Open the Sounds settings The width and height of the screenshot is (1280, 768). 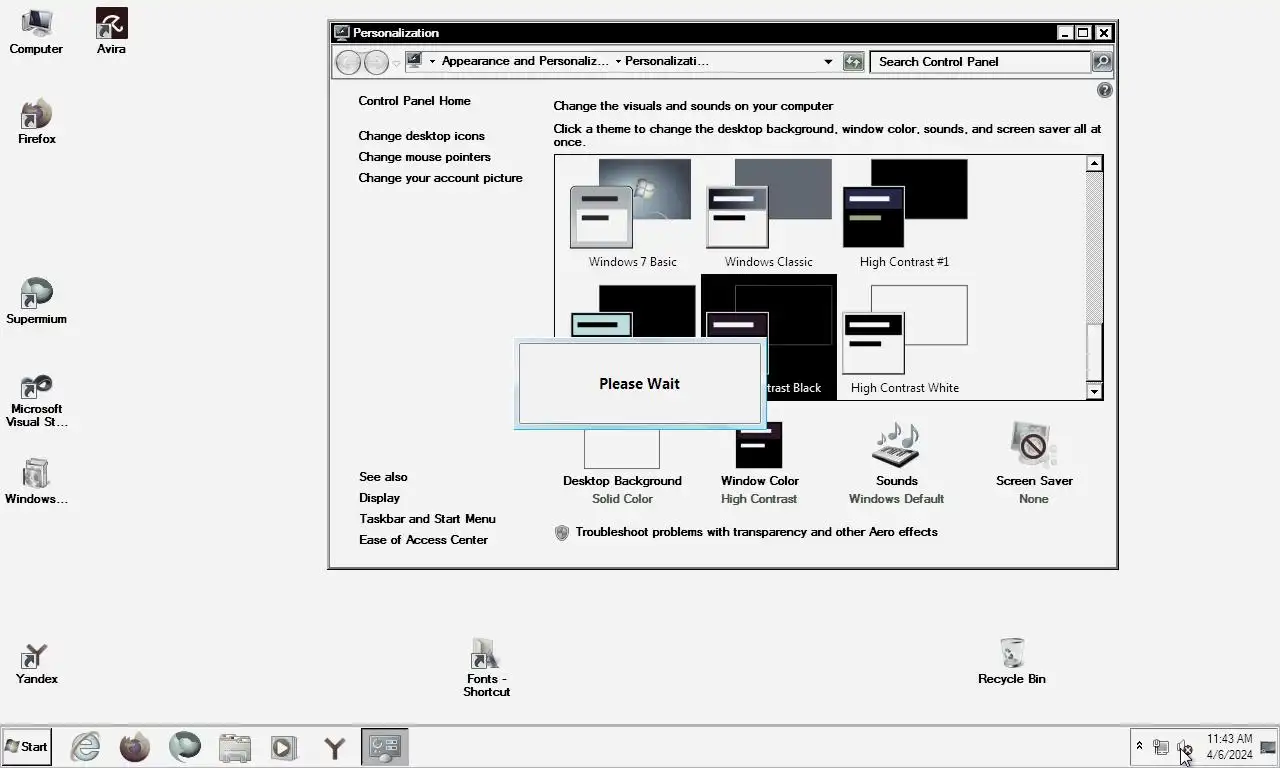[x=896, y=464]
